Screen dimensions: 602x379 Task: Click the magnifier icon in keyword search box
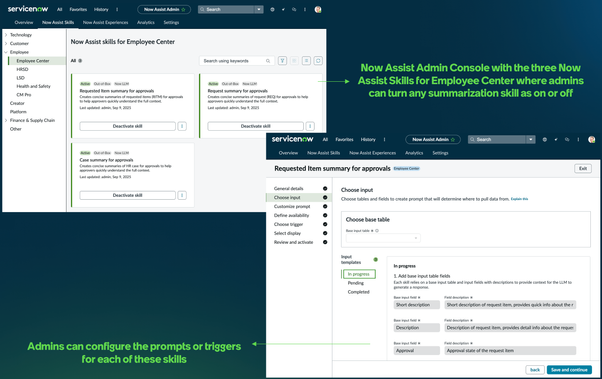point(268,61)
